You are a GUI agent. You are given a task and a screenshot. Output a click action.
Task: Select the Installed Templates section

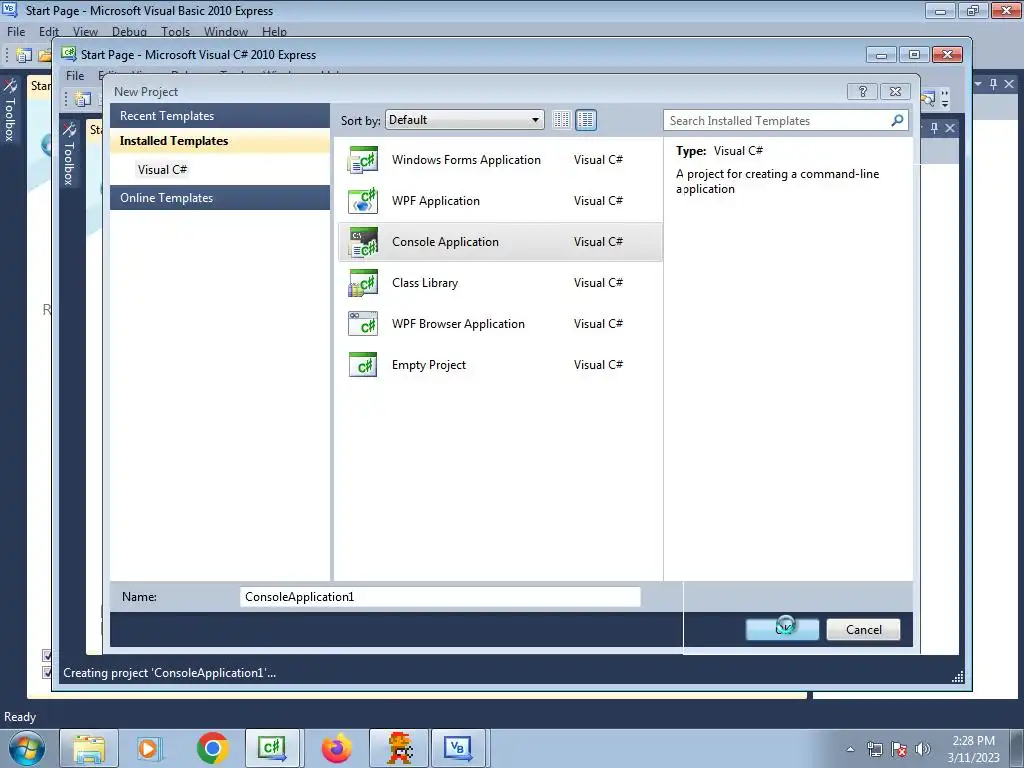(x=219, y=141)
